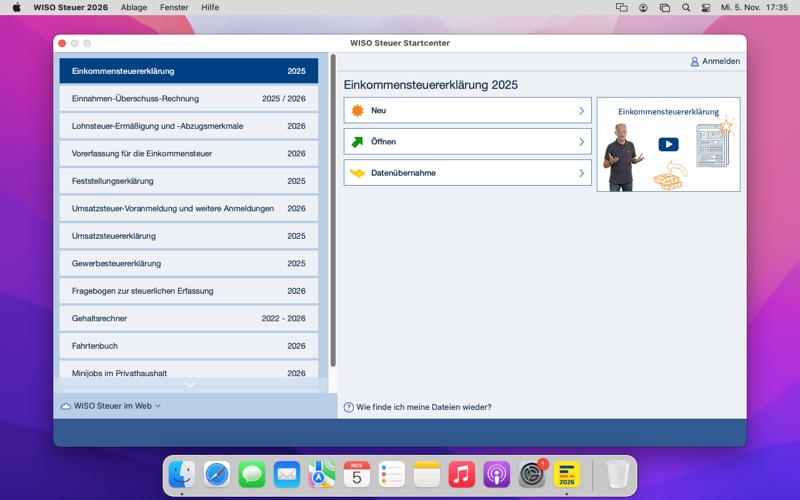Image resolution: width=800 pixels, height=500 pixels.
Task: Click the orange sun icon on Neu
Action: point(357,110)
